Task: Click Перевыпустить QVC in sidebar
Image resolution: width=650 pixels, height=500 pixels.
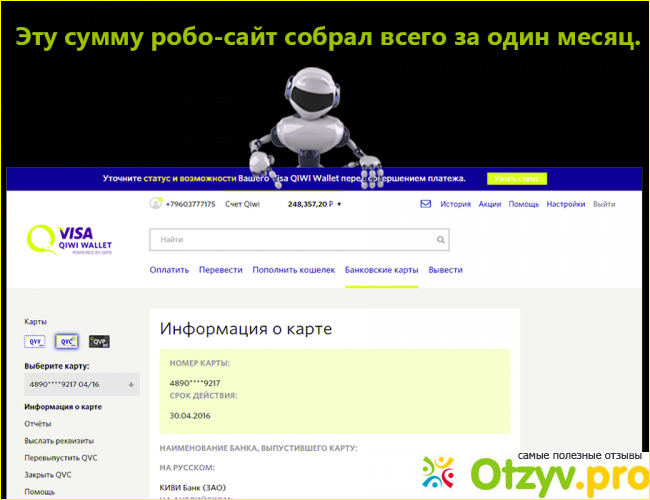Action: (x=59, y=458)
